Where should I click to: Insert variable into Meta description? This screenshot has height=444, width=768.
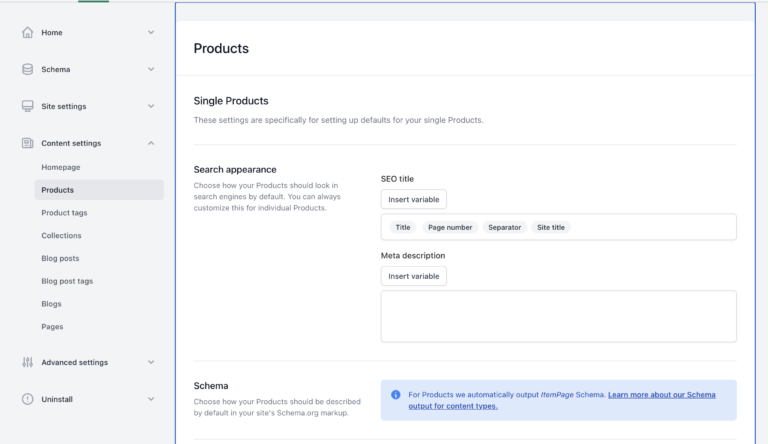(x=413, y=276)
